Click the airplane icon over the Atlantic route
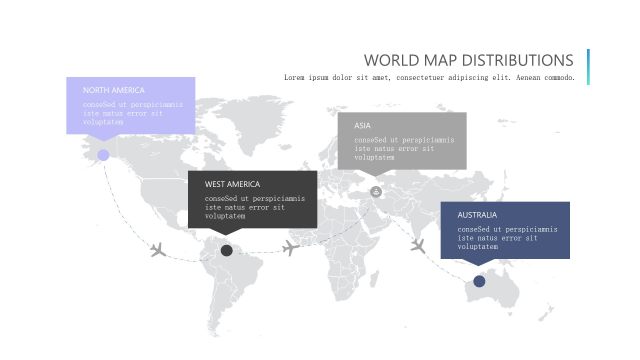640x360 pixels. click(x=290, y=248)
